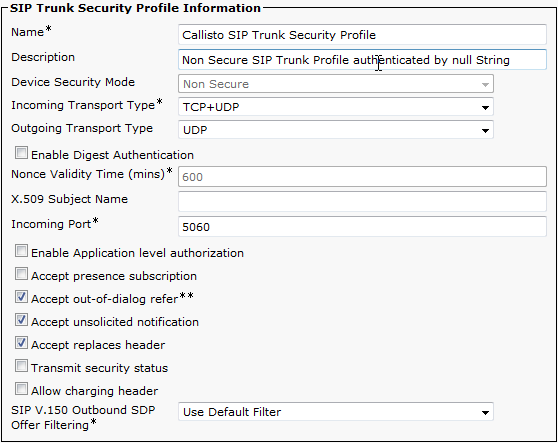Check Allow charging header
The image size is (558, 443).
pos(21,389)
